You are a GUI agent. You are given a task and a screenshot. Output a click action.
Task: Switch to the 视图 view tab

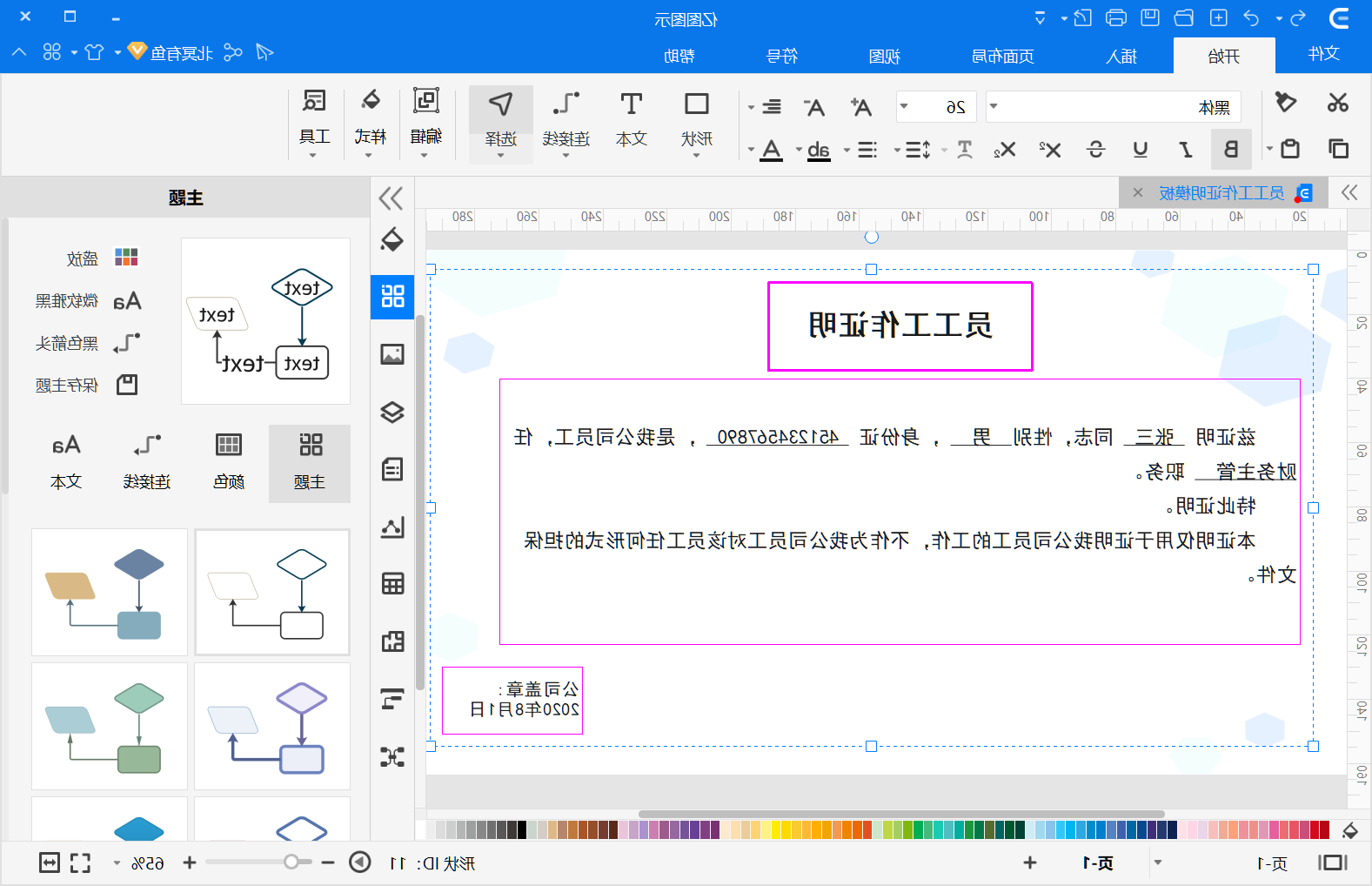(884, 56)
